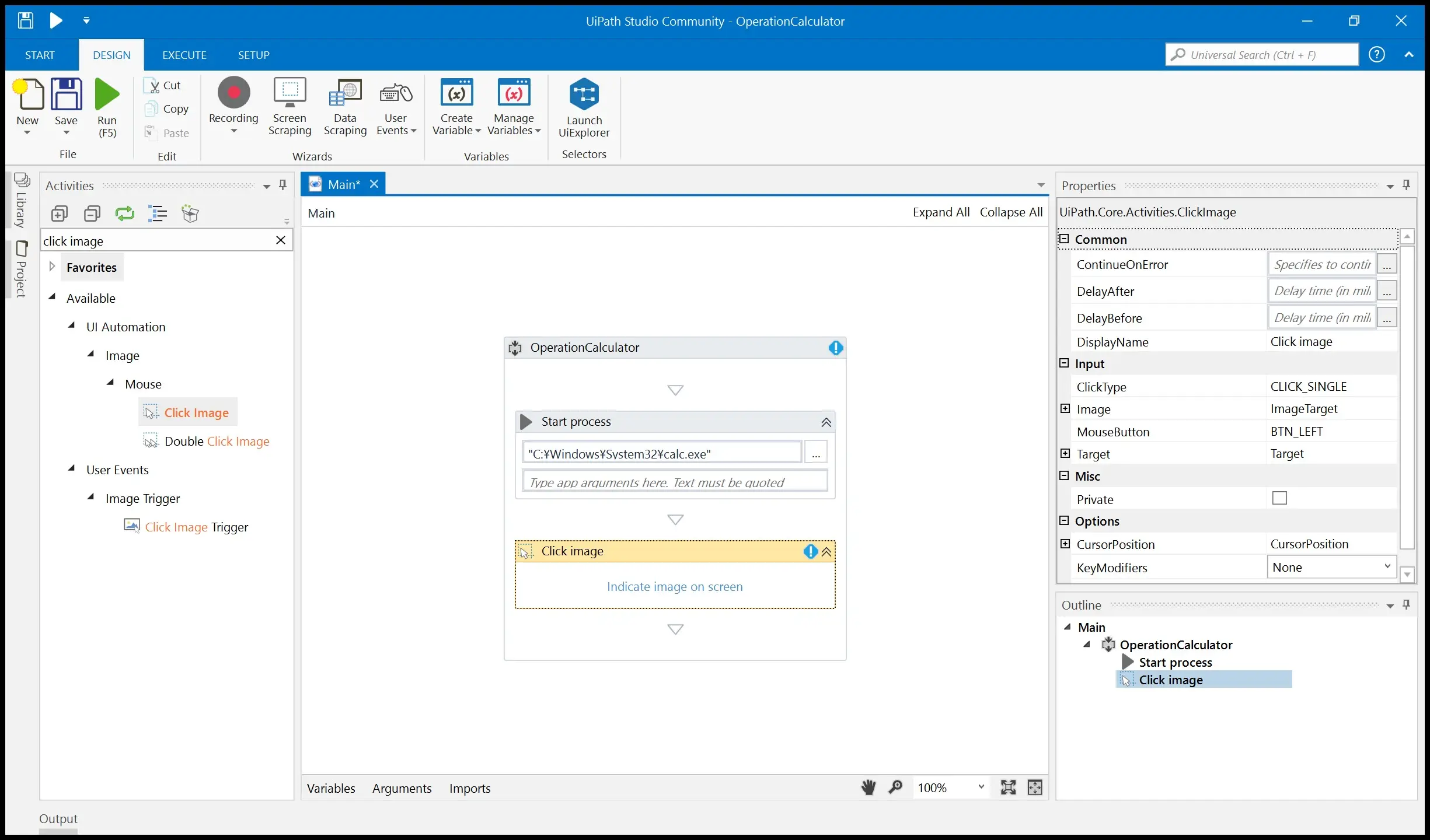
Task: Start the Recording wizard
Action: click(x=233, y=106)
